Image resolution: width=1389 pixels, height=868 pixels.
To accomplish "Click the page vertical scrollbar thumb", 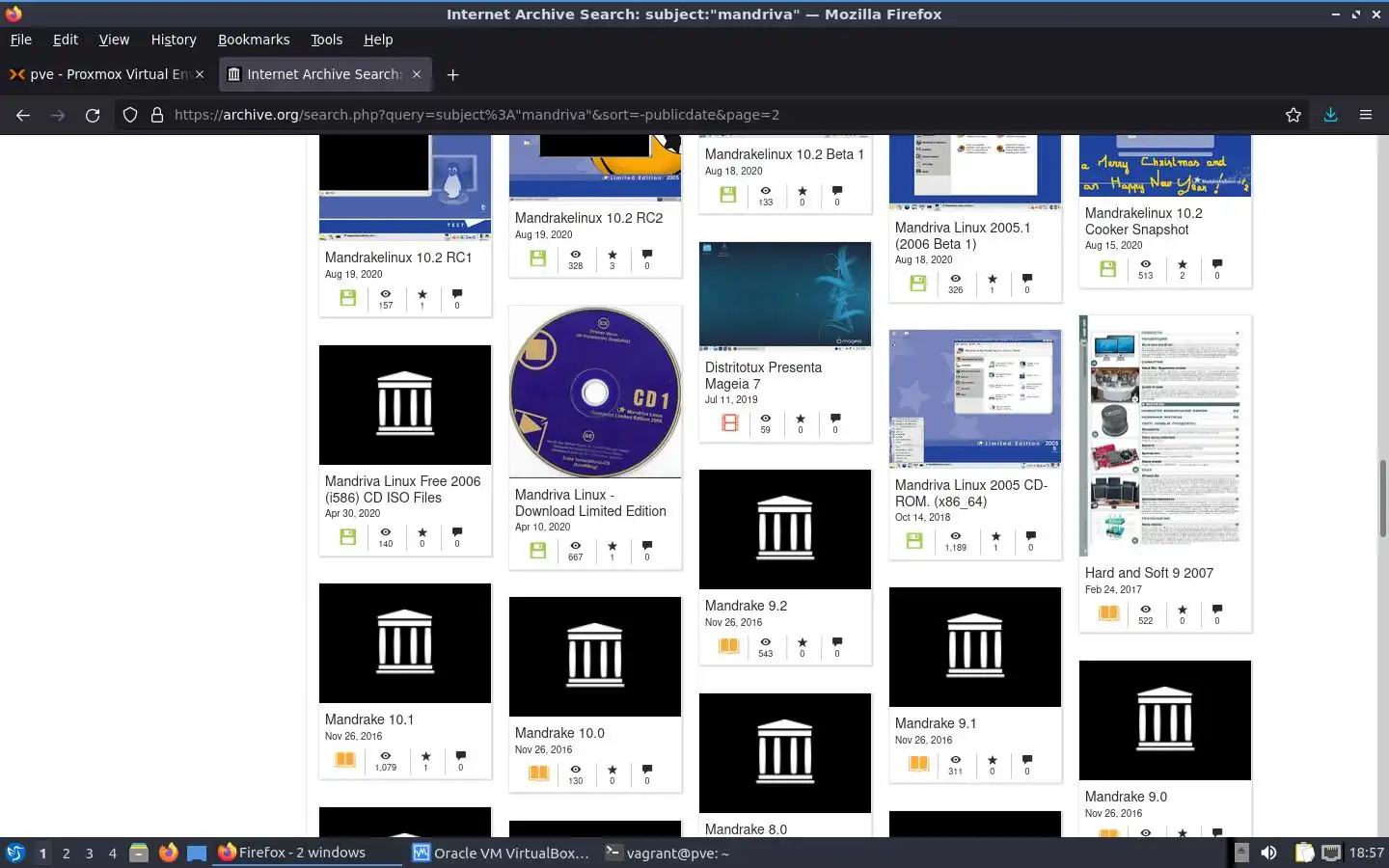I will [1382, 499].
